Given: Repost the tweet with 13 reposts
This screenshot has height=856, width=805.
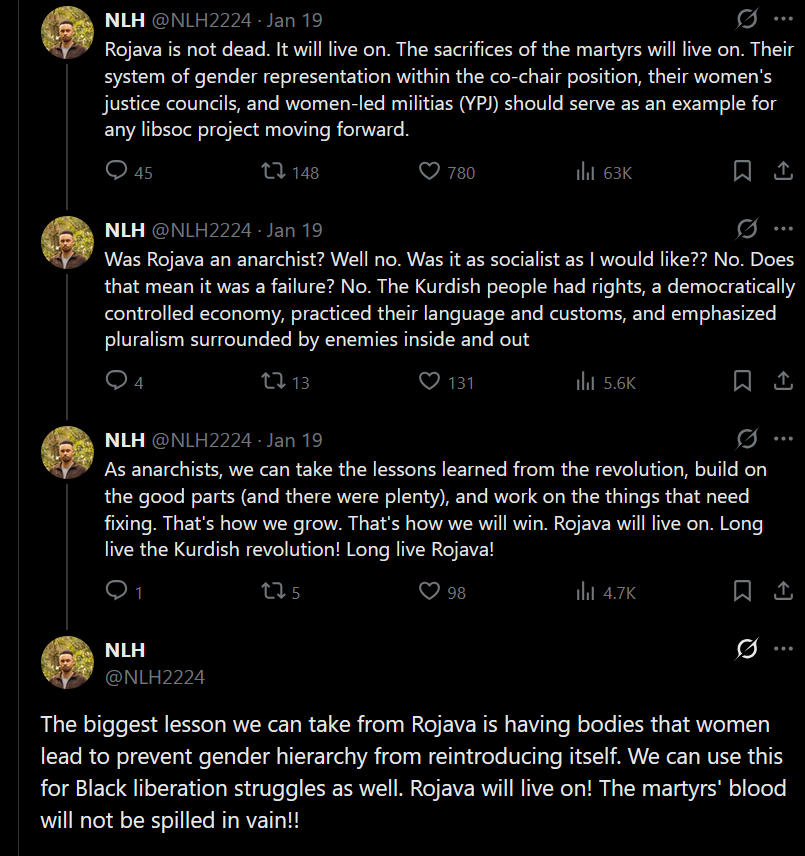Looking at the screenshot, I should pyautogui.click(x=271, y=381).
